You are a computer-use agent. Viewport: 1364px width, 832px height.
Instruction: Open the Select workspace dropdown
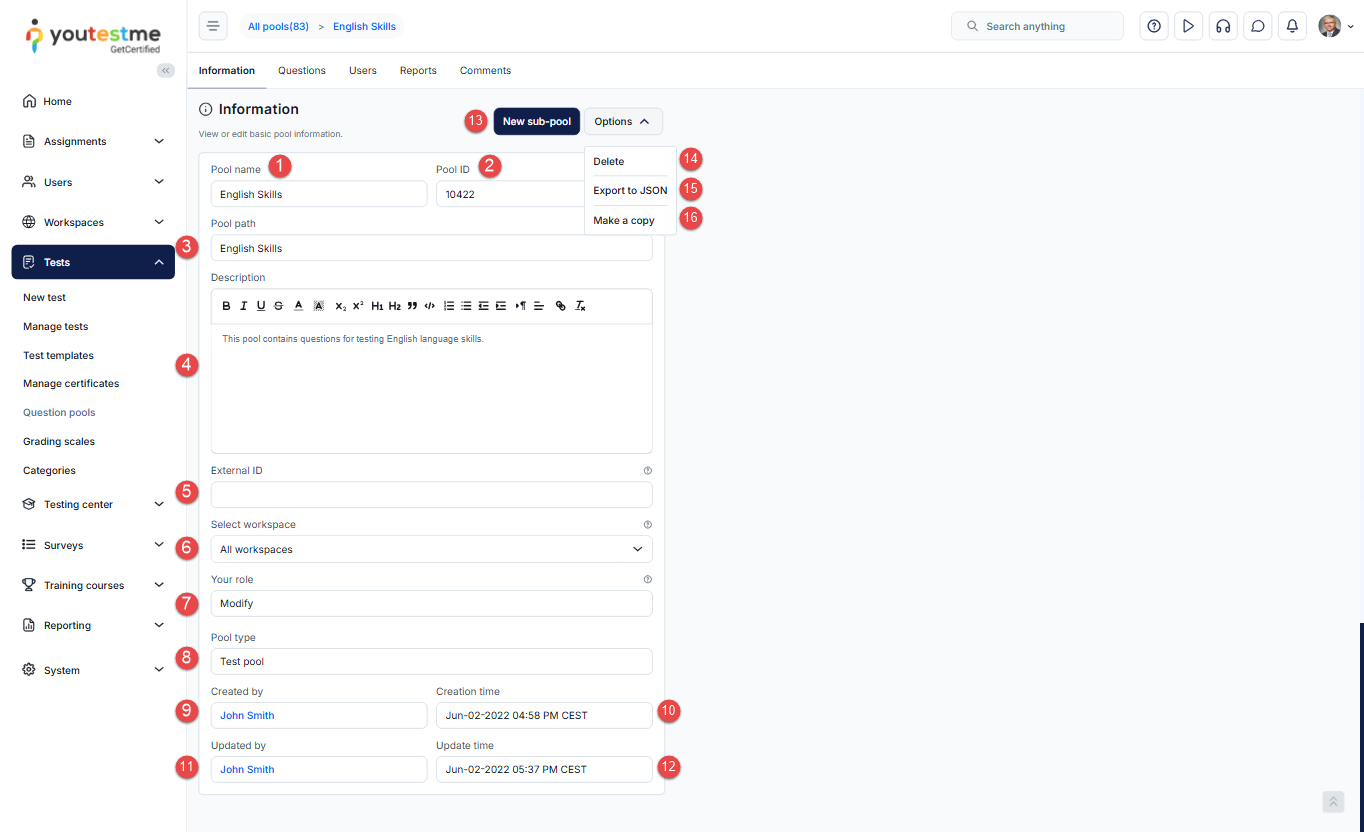click(431, 549)
